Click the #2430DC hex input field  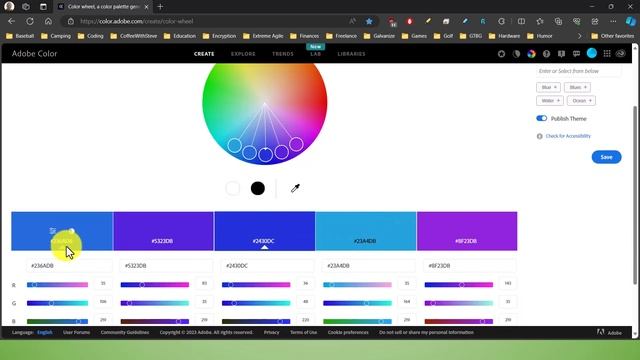click(x=267, y=266)
